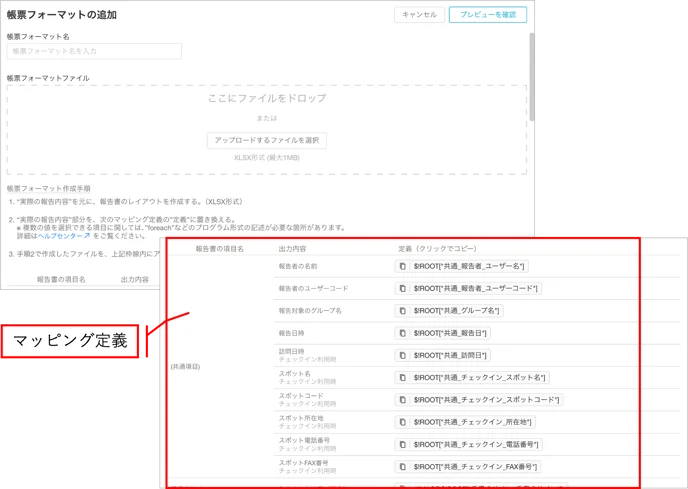This screenshot has height=489, width=688.
Task: Click definition text $!ROOT["共通_チェックイン_FAX番号"]
Action: click(x=475, y=467)
